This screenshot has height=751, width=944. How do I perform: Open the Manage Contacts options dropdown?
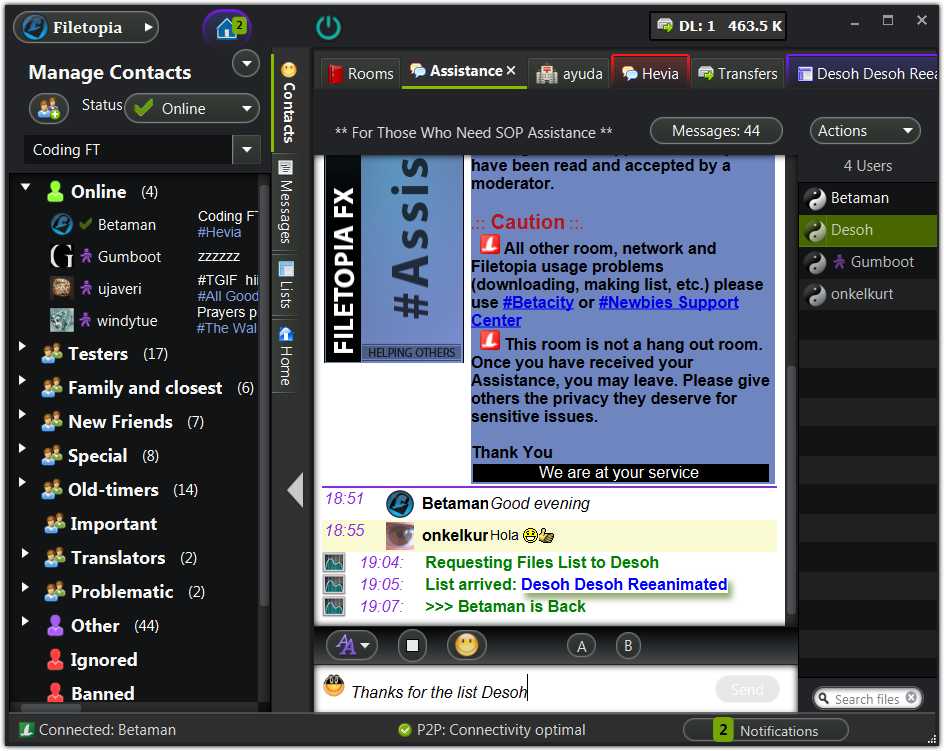pyautogui.click(x=246, y=63)
